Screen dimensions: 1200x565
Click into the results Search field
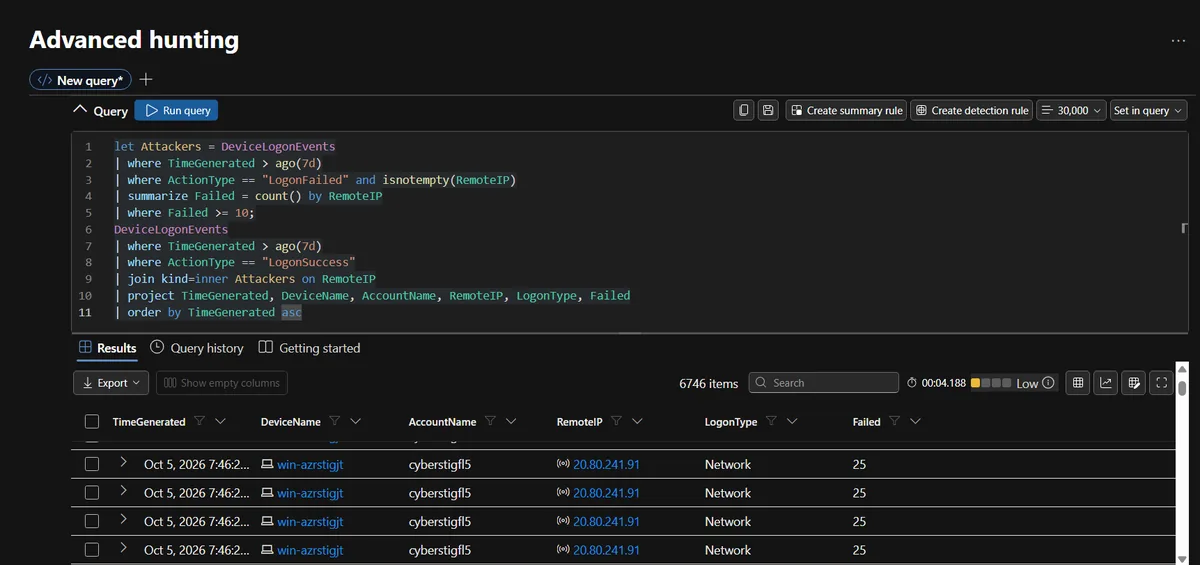823,383
